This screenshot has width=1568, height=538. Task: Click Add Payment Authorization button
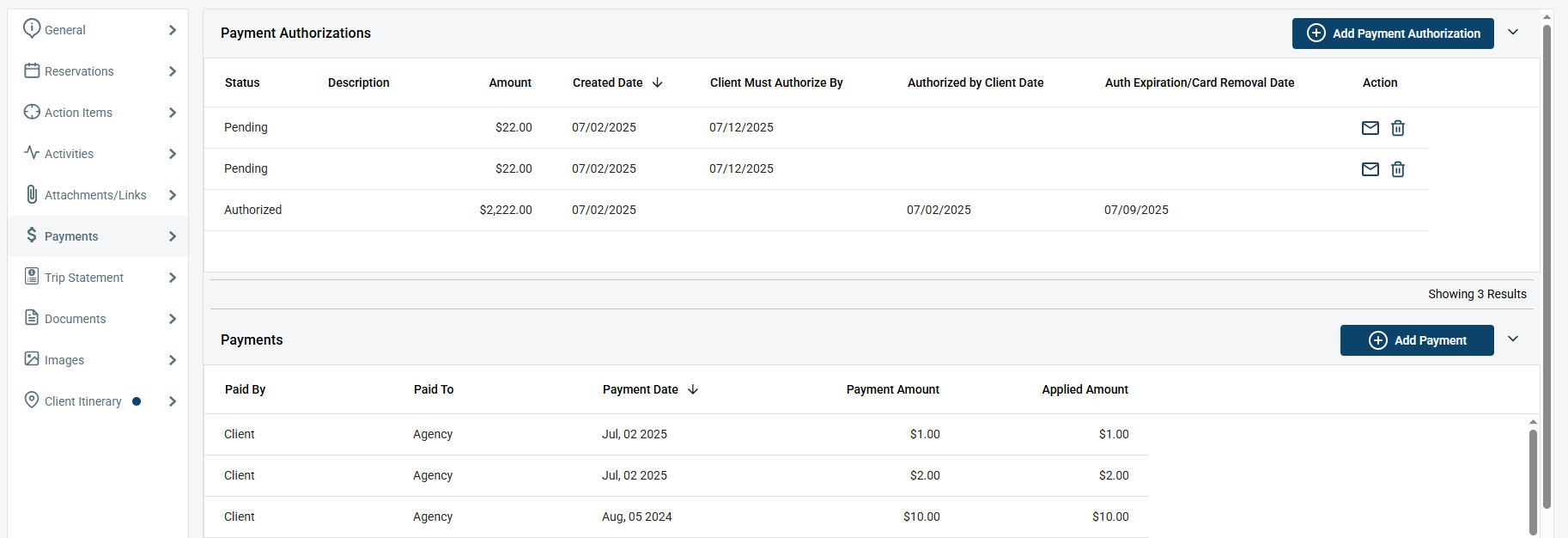1393,34
